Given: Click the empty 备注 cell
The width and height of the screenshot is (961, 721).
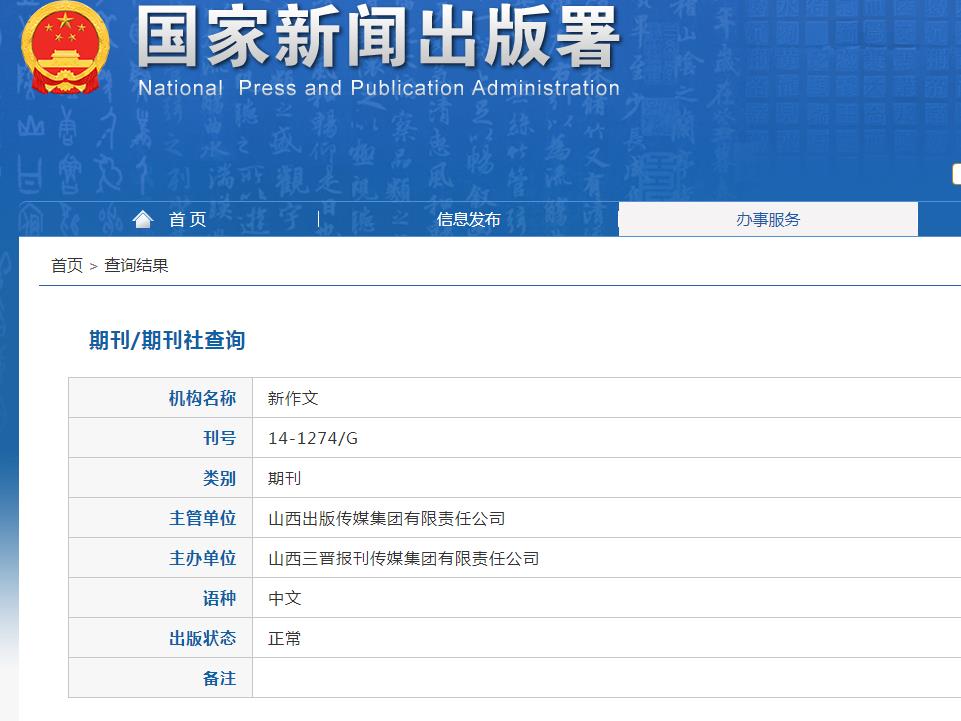Looking at the screenshot, I should [600, 677].
